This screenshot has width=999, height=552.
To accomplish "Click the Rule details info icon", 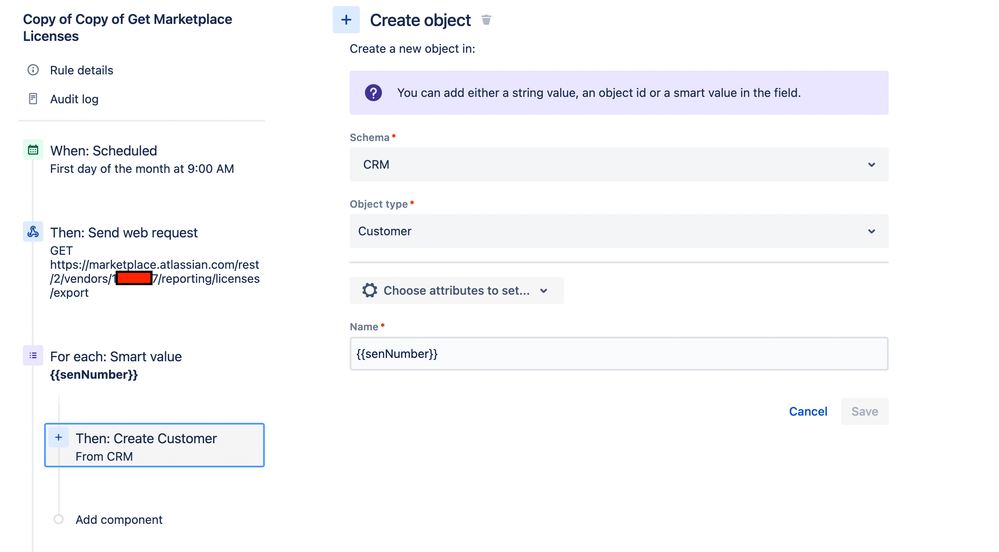I will pos(33,69).
